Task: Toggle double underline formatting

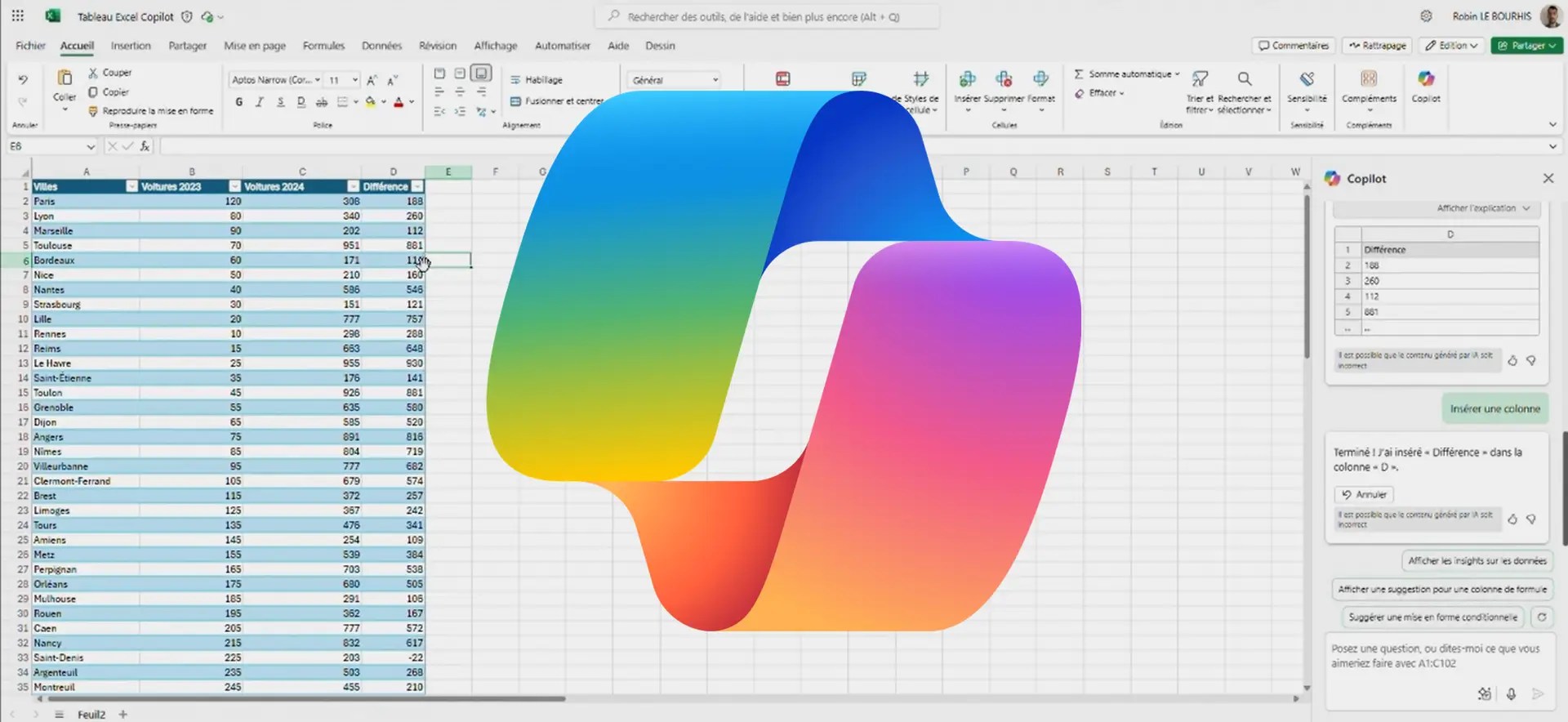Action: [x=301, y=102]
